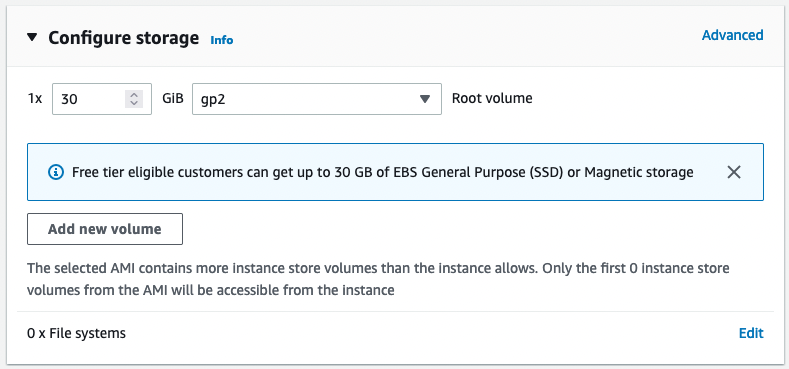
Task: Click the root volume size field showing 30
Action: [102, 99]
